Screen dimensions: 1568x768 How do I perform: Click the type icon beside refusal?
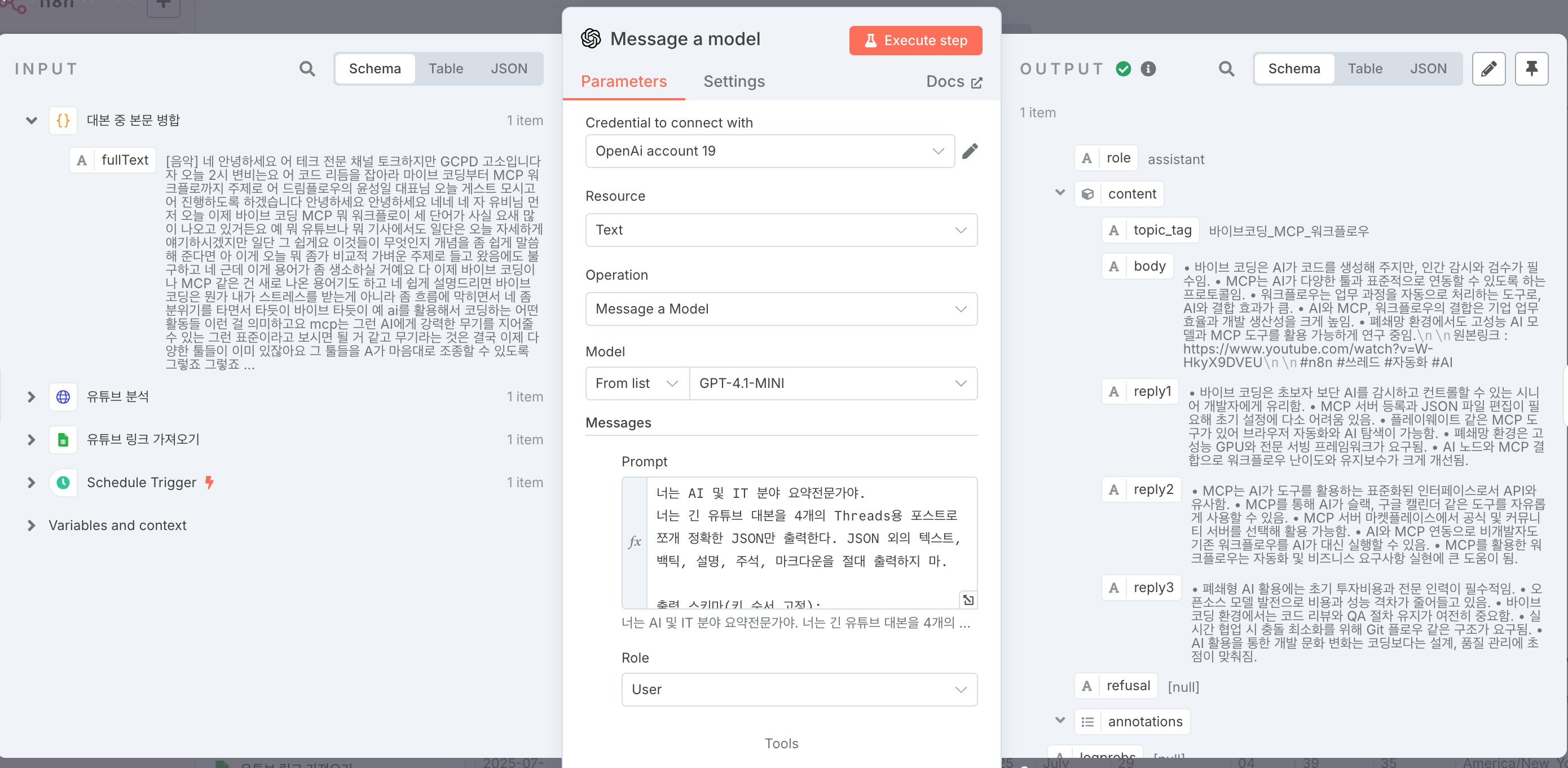pyautogui.click(x=1086, y=686)
